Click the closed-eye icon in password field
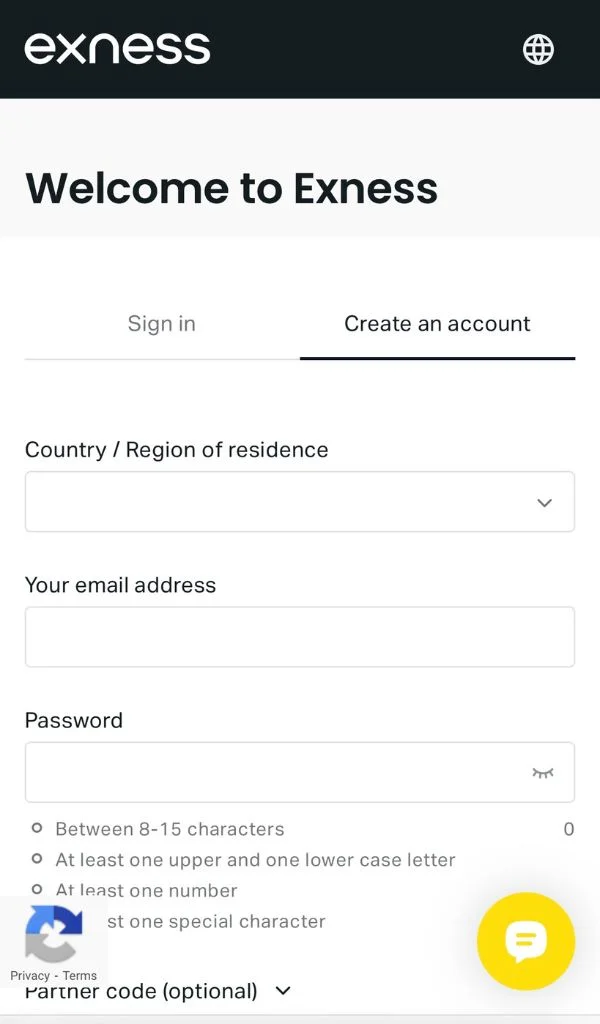 [x=543, y=772]
